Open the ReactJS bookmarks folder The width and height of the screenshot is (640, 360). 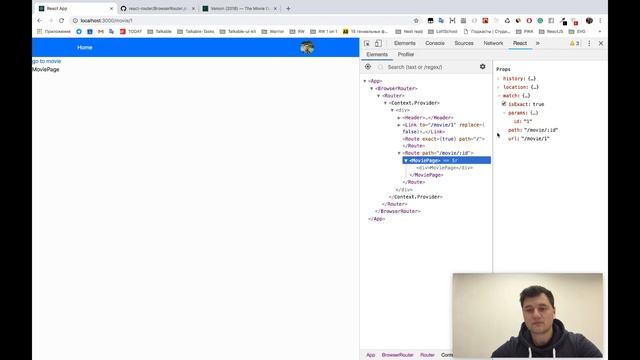(x=551, y=31)
